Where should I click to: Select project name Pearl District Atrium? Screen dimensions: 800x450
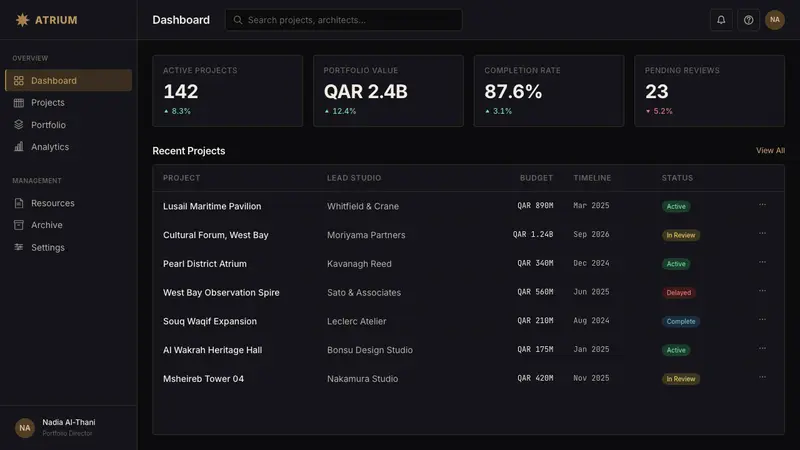point(205,264)
